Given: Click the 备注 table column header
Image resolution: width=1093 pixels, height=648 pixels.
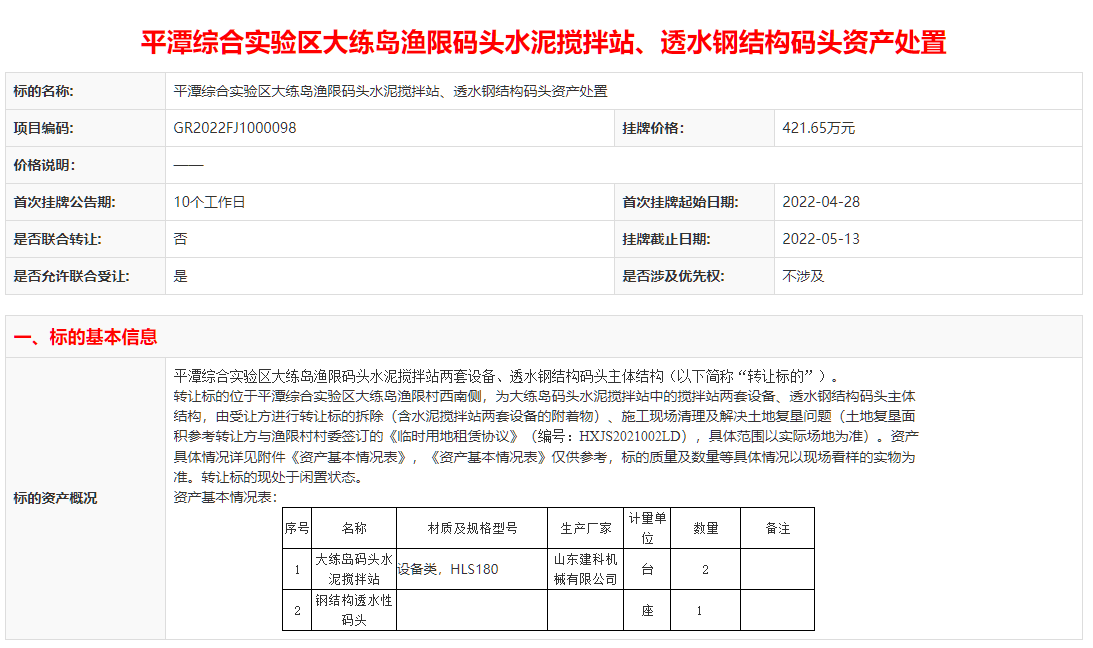Looking at the screenshot, I should pyautogui.click(x=777, y=528).
